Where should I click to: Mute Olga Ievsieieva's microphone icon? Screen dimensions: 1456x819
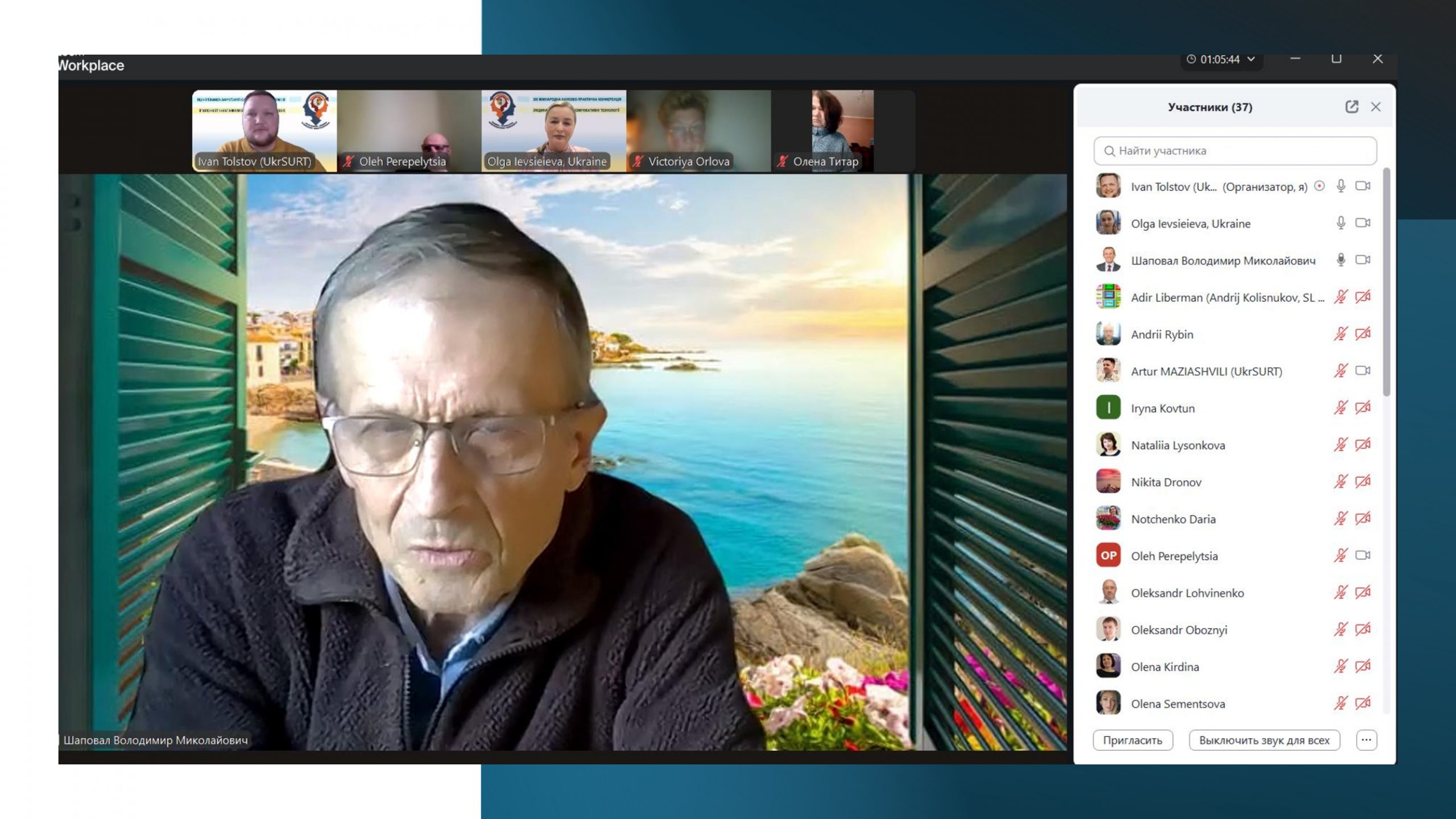pos(1341,223)
